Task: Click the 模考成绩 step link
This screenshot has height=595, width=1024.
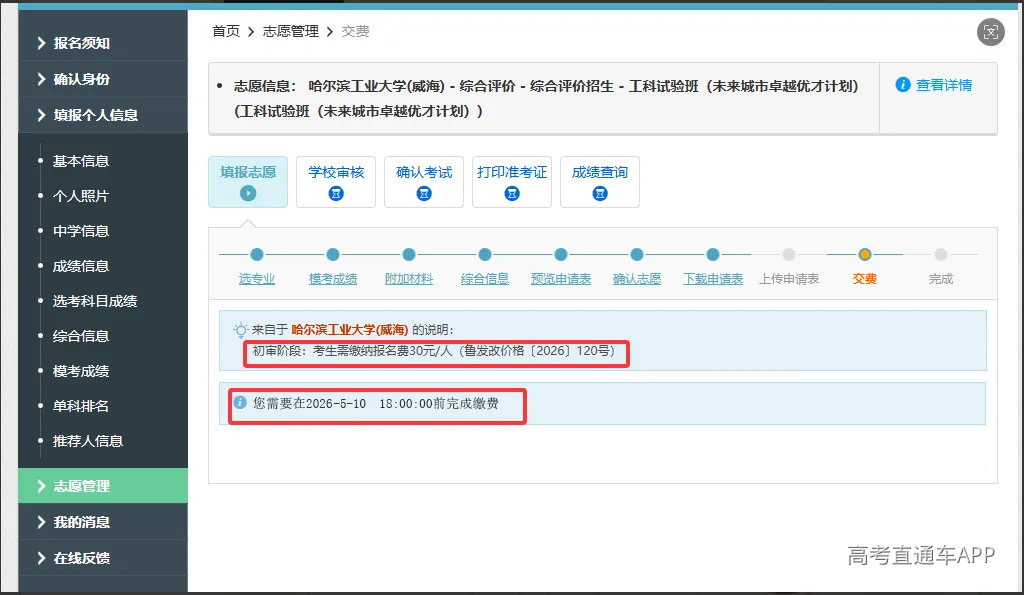Action: (x=333, y=279)
